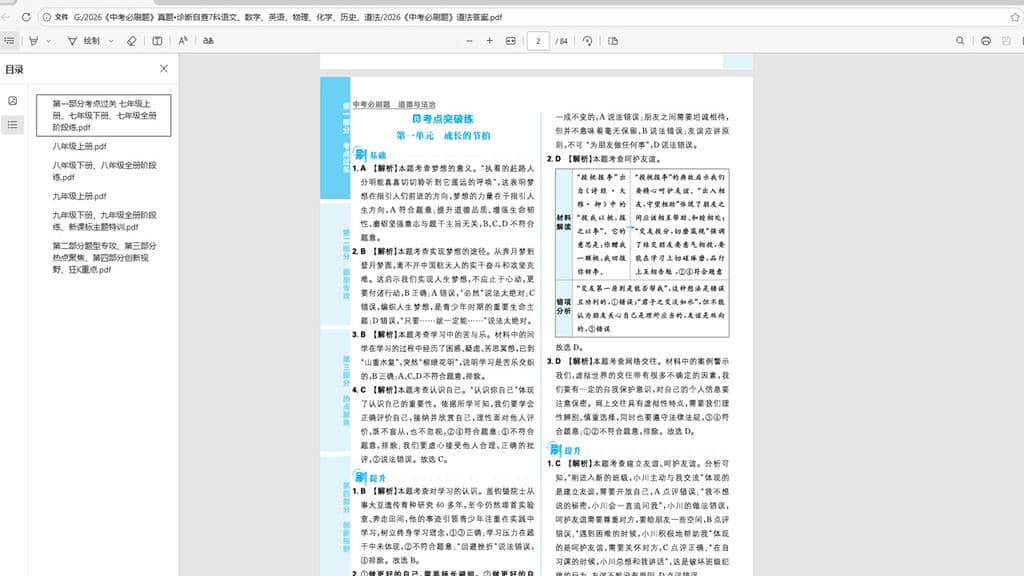
Task: Select the eraser tool
Action: 130,42
